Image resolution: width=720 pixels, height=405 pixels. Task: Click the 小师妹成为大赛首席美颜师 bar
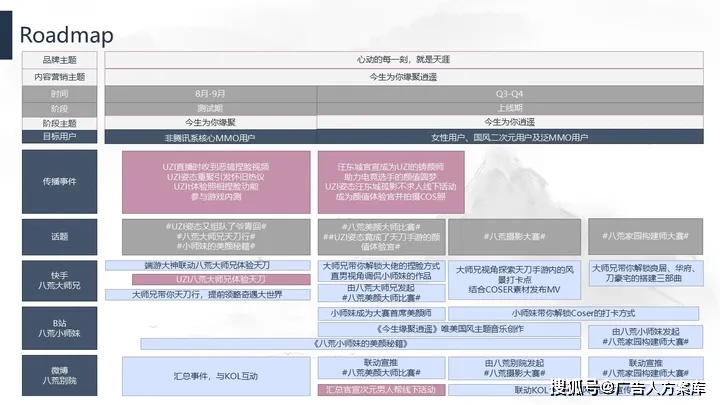tap(382, 314)
